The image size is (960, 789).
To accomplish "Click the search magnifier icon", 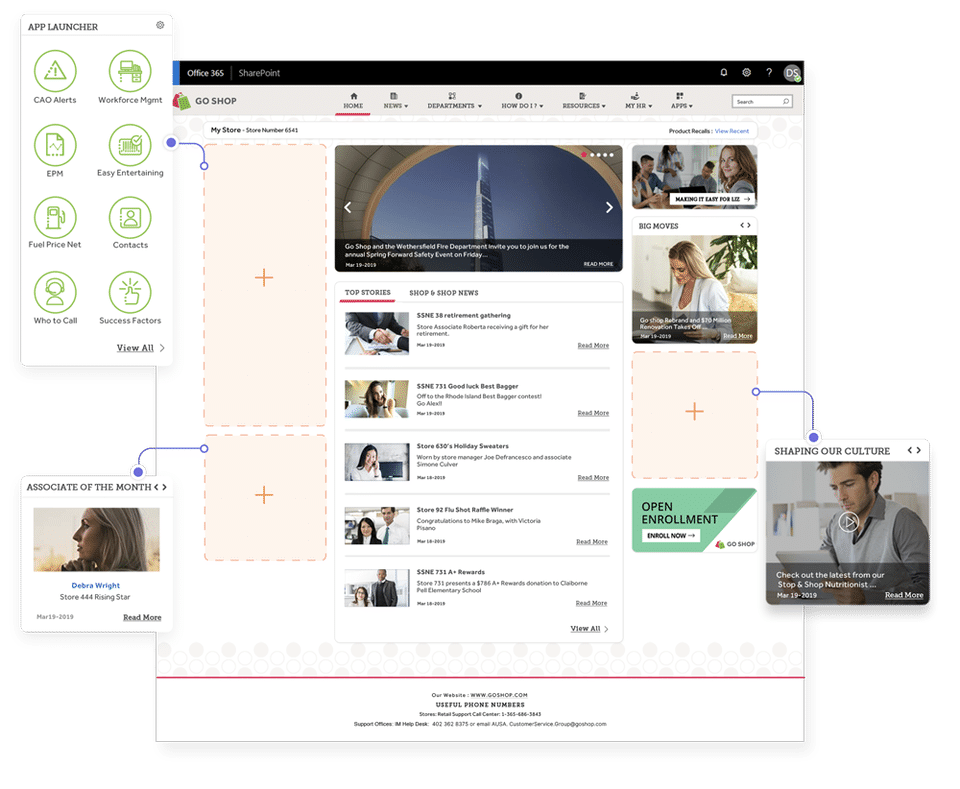I will click(x=786, y=102).
